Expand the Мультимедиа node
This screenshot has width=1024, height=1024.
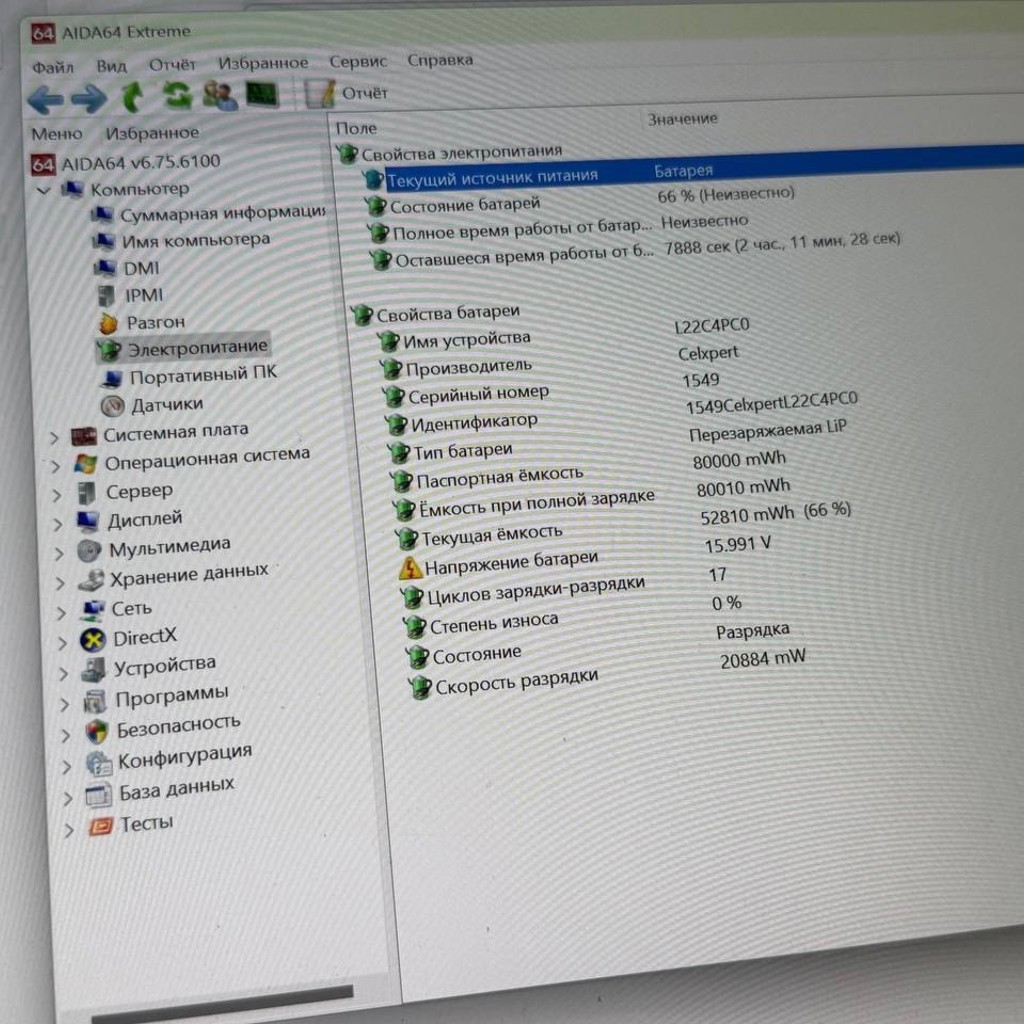coord(59,554)
